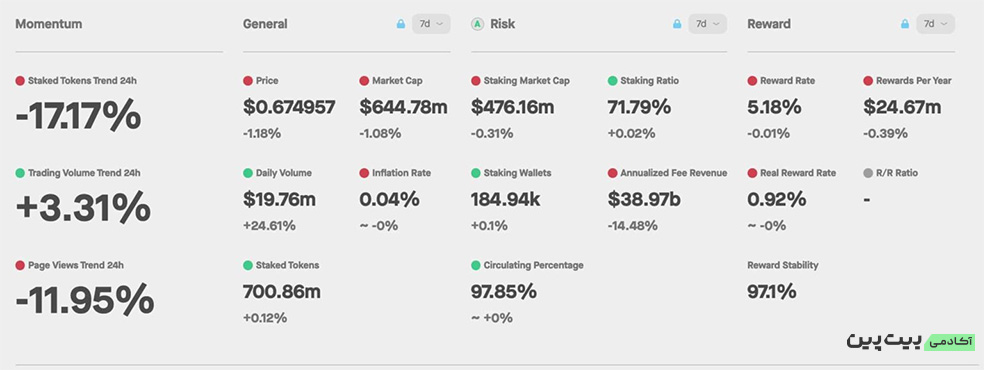Click the Annualized Fee Revenue label
Screen dimensions: 984x370
coord(674,173)
